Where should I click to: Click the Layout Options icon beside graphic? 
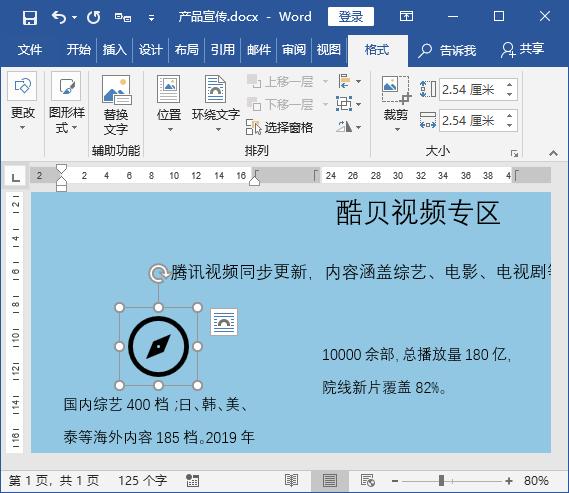[224, 322]
